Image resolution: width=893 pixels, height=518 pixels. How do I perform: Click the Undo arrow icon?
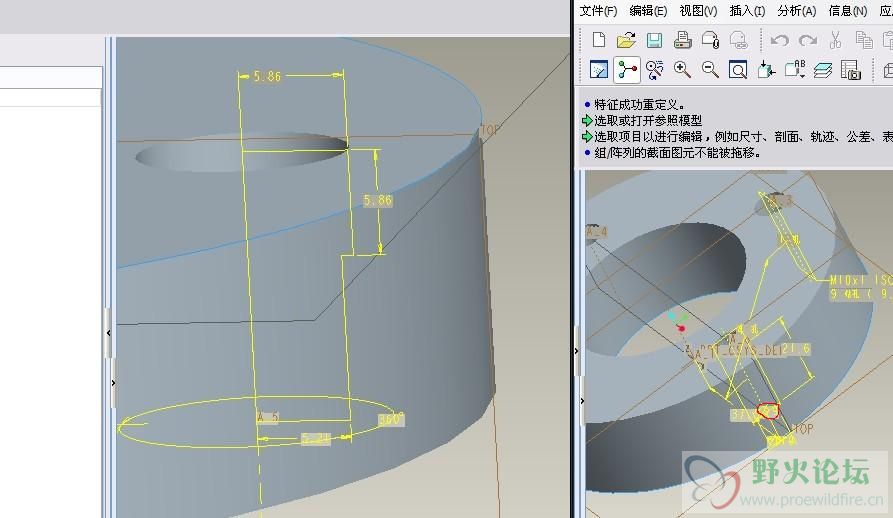click(780, 40)
